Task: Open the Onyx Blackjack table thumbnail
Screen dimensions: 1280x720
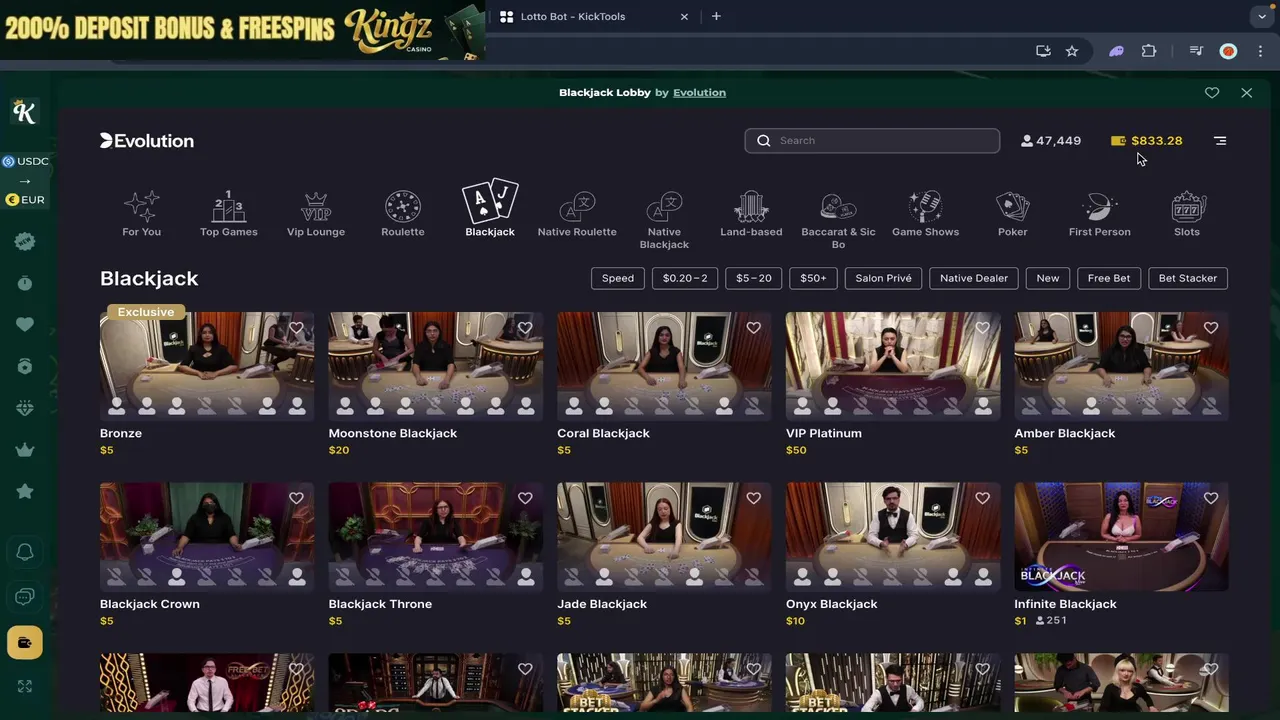Action: [x=893, y=537]
